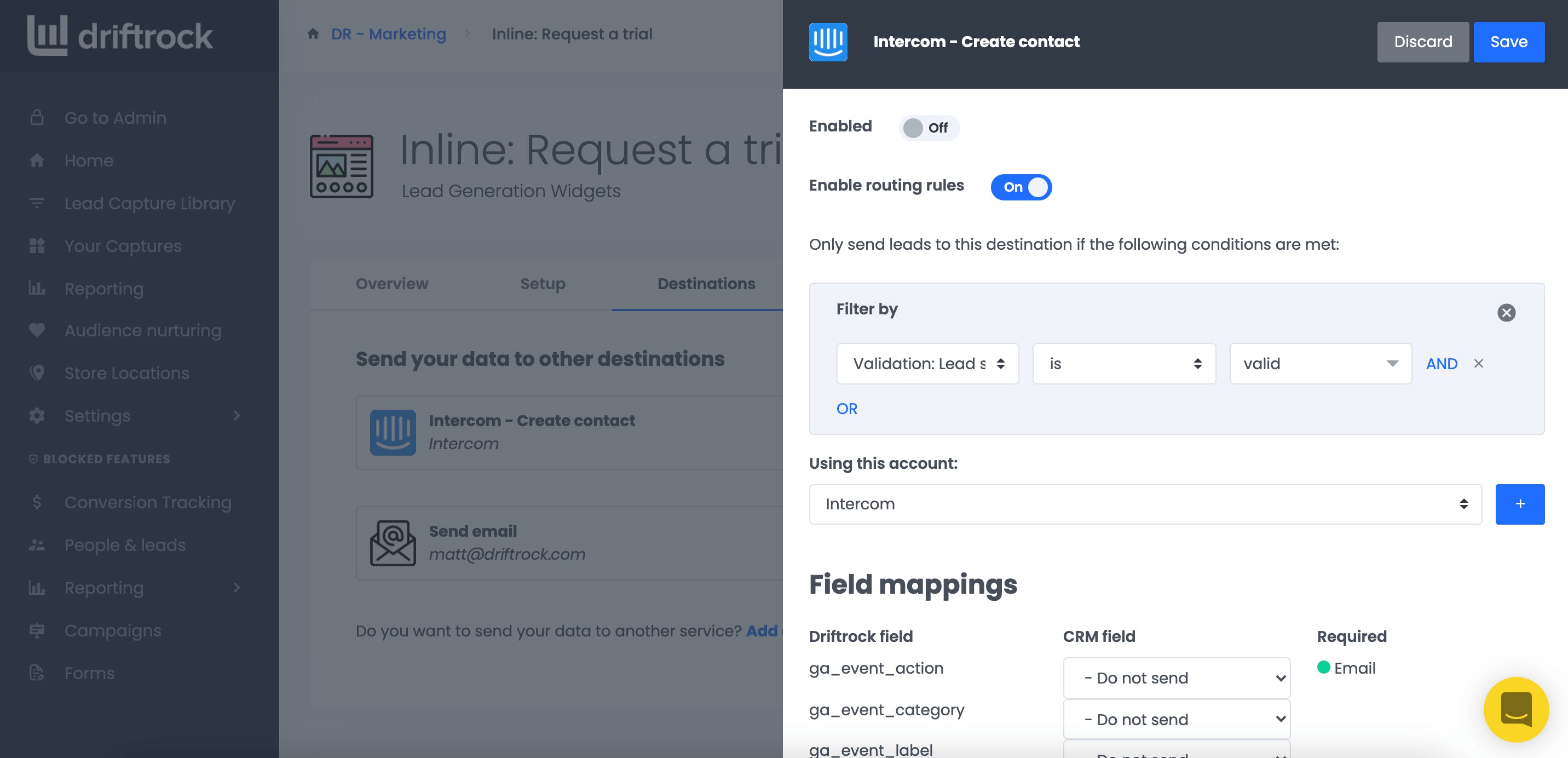The width and height of the screenshot is (1568, 758).
Task: Switch to the Overview tab
Action: pyautogui.click(x=392, y=284)
